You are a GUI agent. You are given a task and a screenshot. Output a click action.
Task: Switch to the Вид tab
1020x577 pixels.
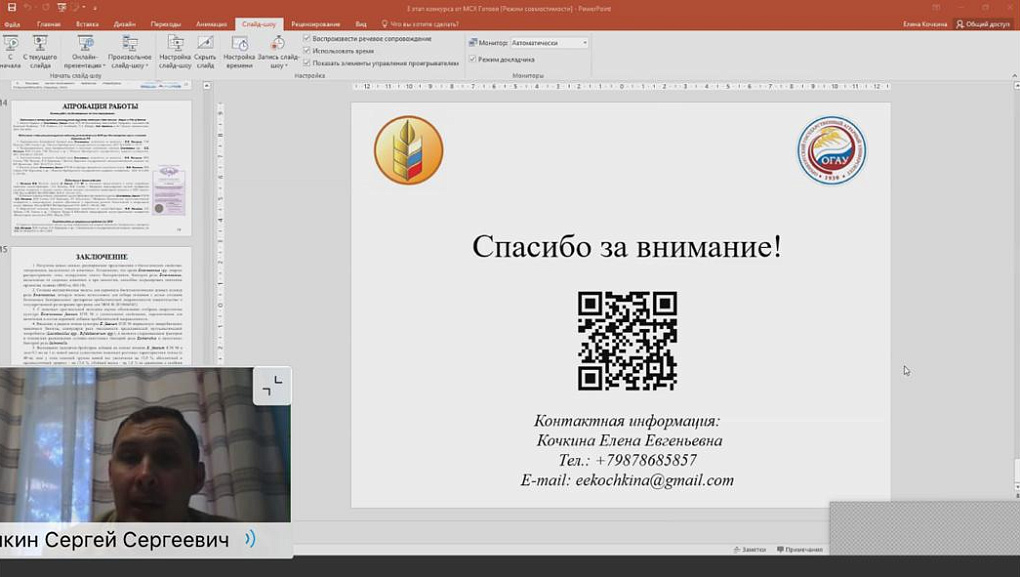[361, 24]
